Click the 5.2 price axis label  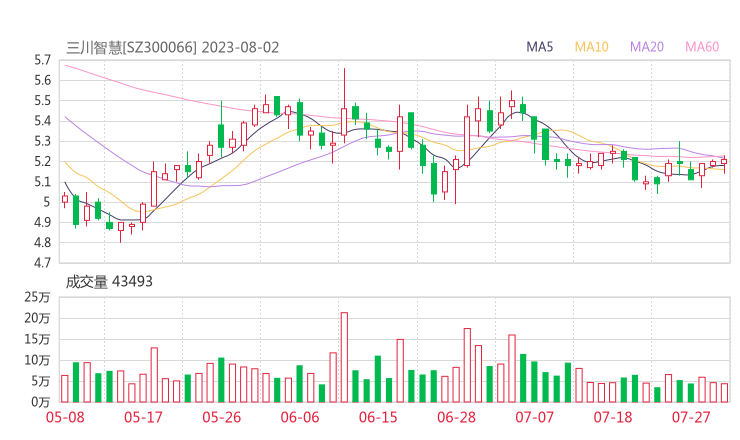pyautogui.click(x=42, y=162)
